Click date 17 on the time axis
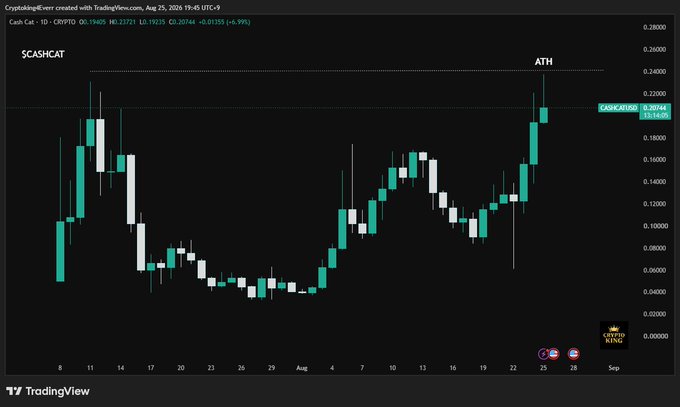This screenshot has height=407, width=680. click(150, 368)
